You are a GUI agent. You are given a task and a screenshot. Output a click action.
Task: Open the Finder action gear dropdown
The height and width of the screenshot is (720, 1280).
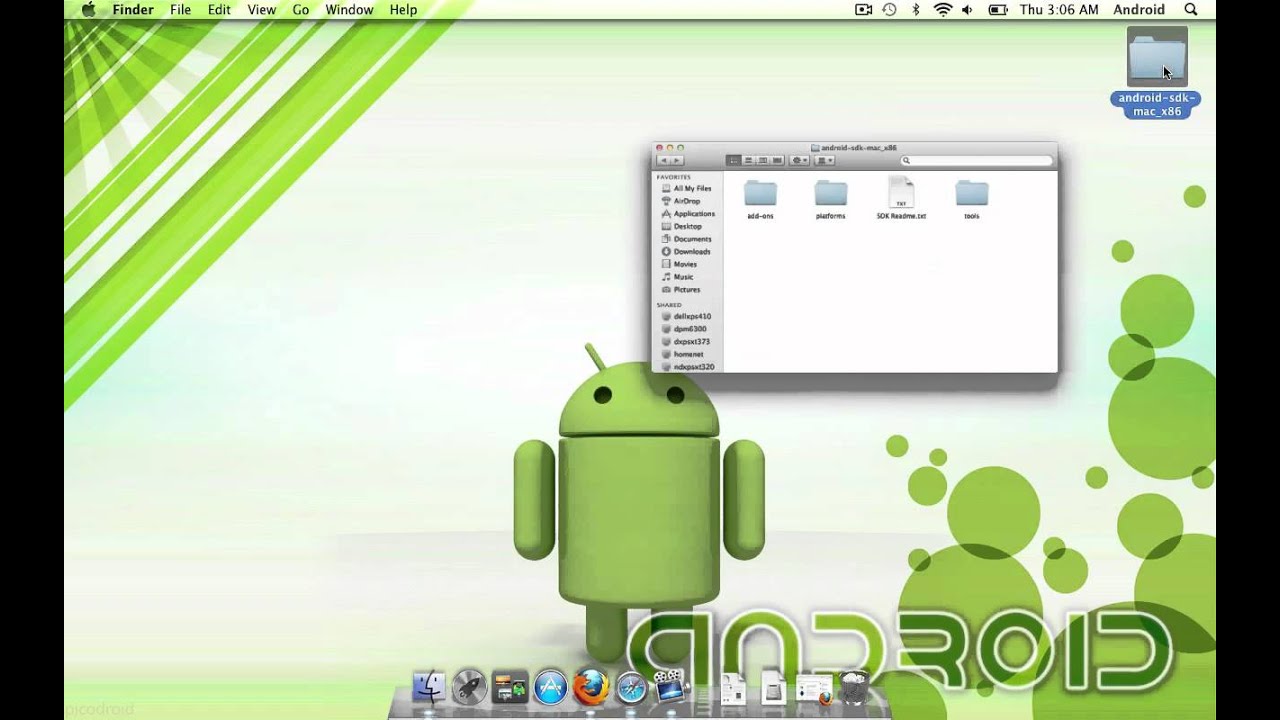(x=799, y=160)
